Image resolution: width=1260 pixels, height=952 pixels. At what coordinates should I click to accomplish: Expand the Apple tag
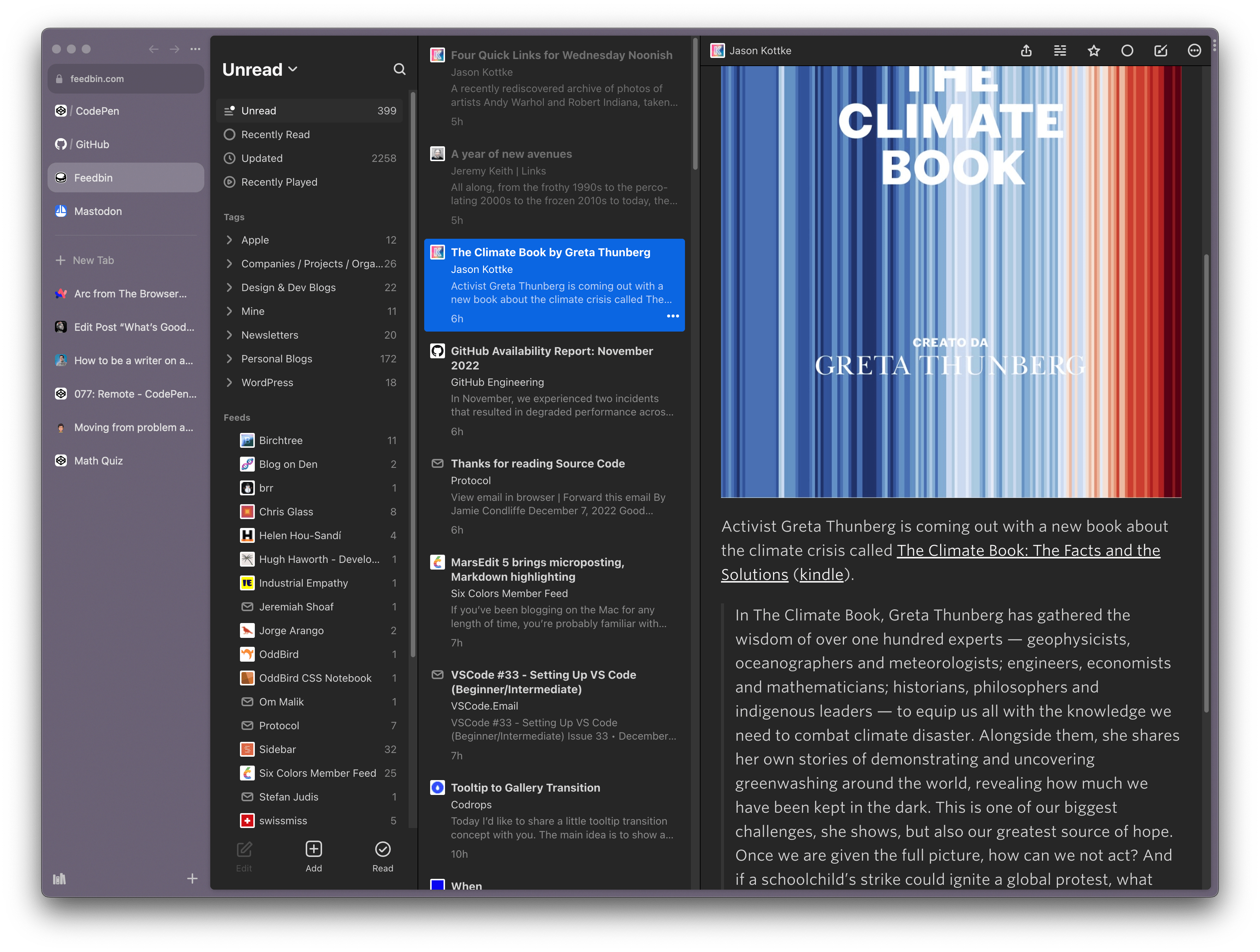(x=230, y=240)
